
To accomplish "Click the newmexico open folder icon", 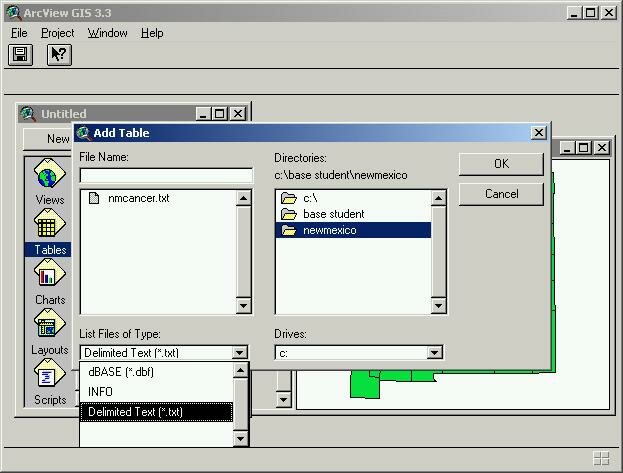I will 289,231.
